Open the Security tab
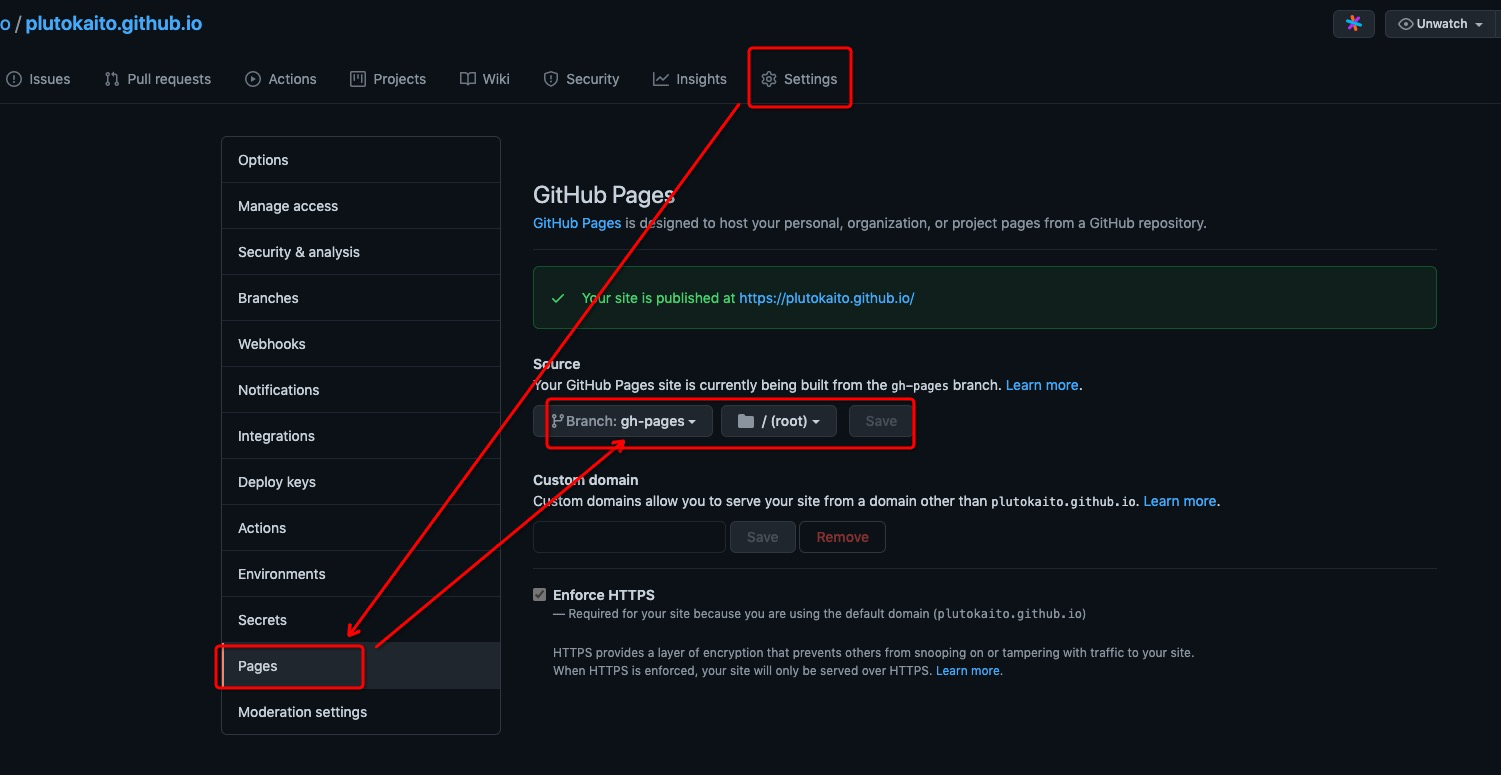 581,79
